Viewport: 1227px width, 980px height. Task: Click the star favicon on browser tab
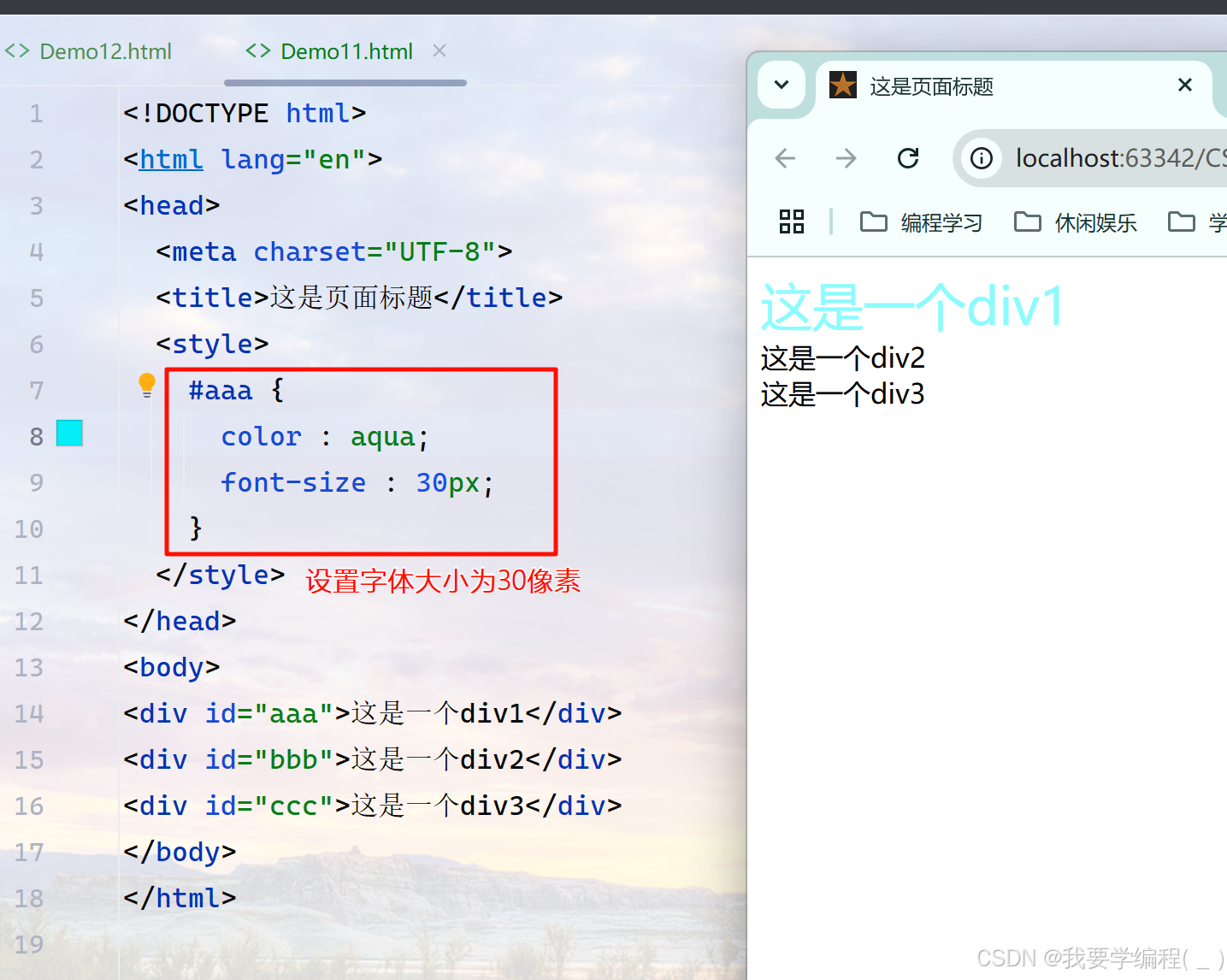pos(843,85)
